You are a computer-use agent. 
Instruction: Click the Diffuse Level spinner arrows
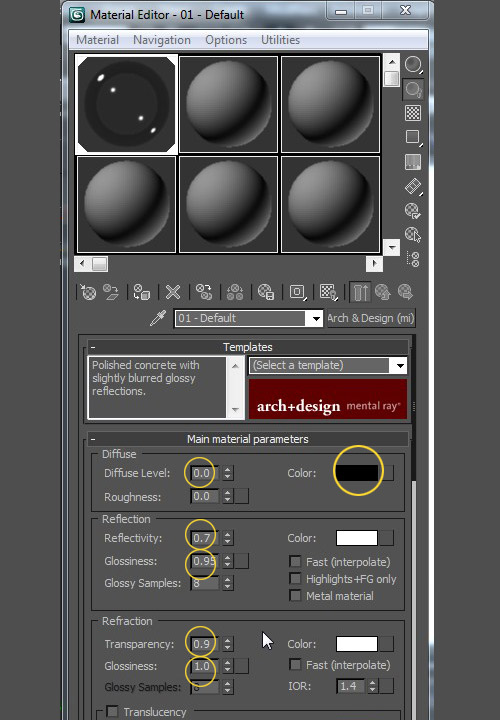pos(227,473)
